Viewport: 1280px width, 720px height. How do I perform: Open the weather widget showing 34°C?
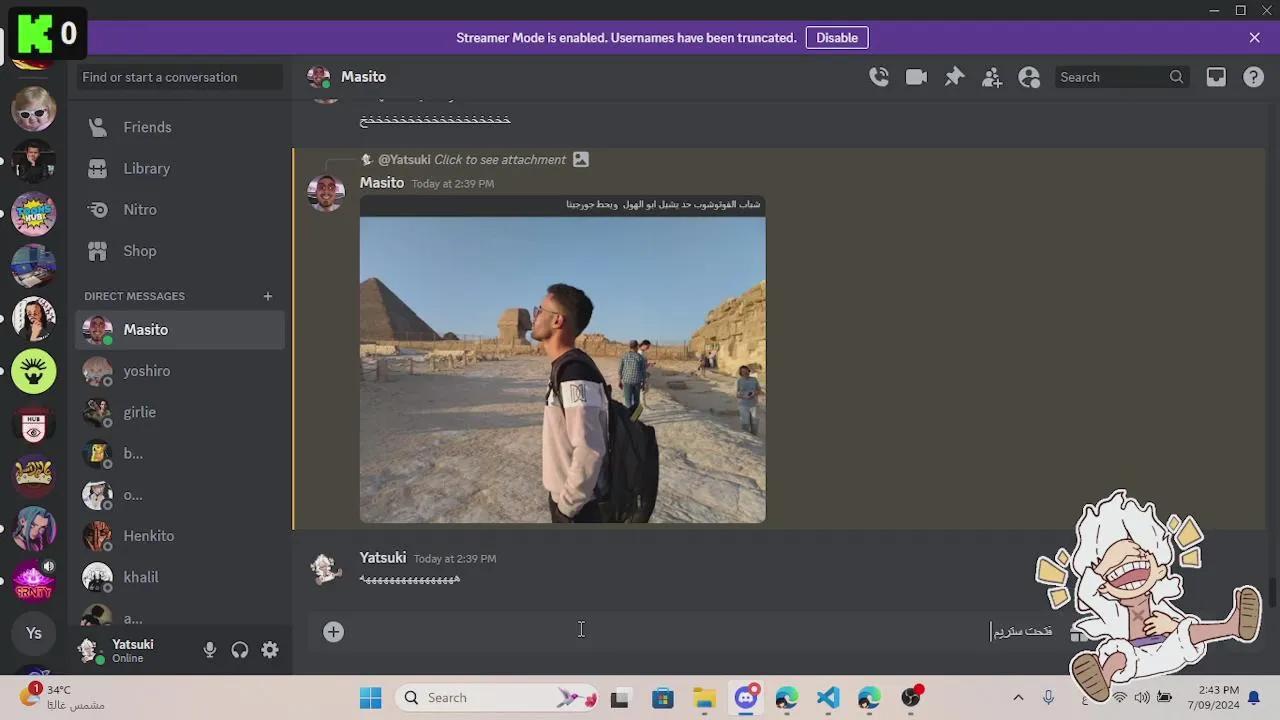[x=62, y=697]
